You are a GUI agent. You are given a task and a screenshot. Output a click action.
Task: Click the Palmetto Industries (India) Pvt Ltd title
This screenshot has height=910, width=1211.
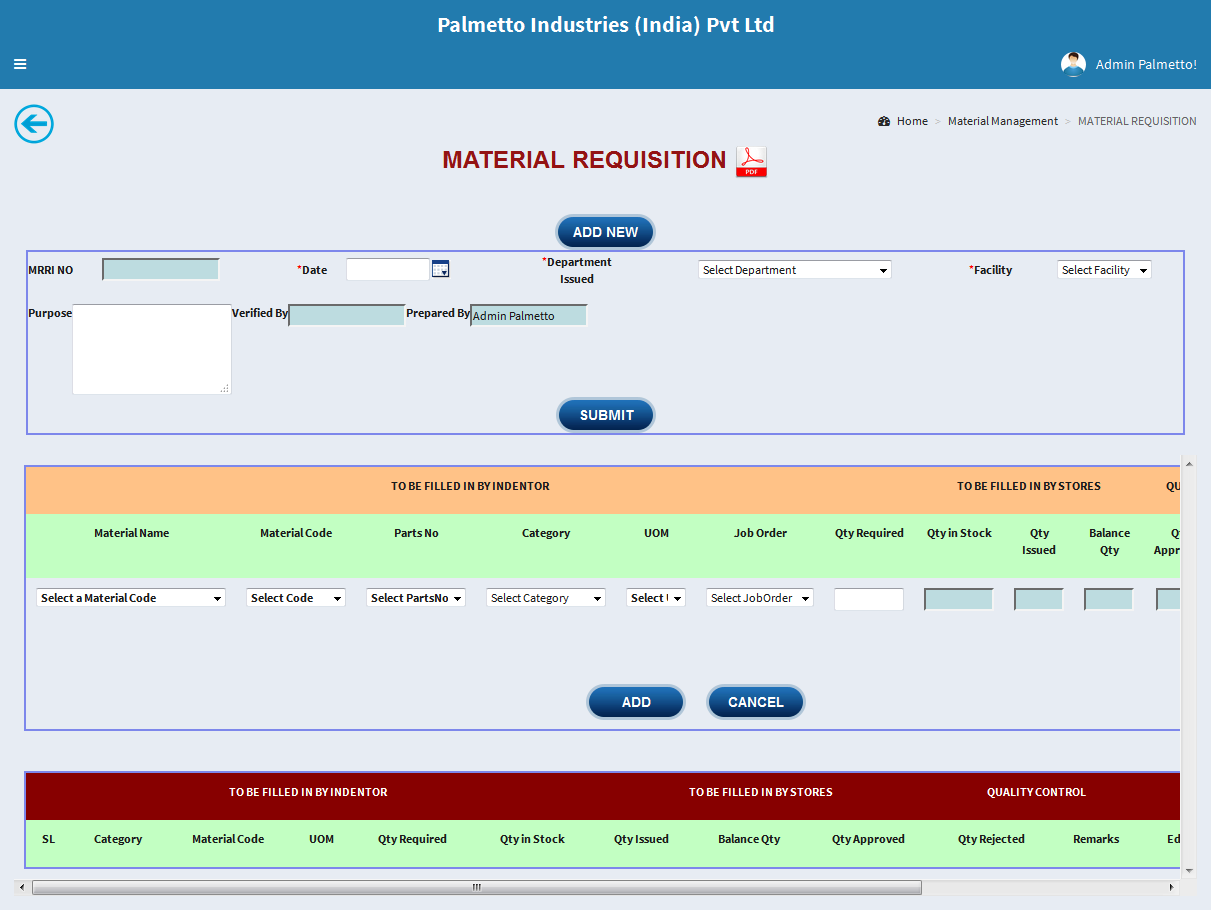[606, 25]
